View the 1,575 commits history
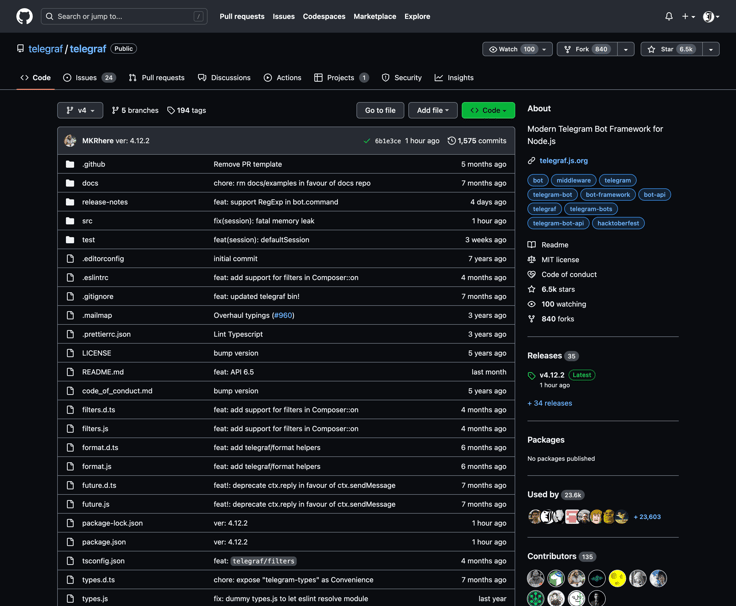 (477, 141)
